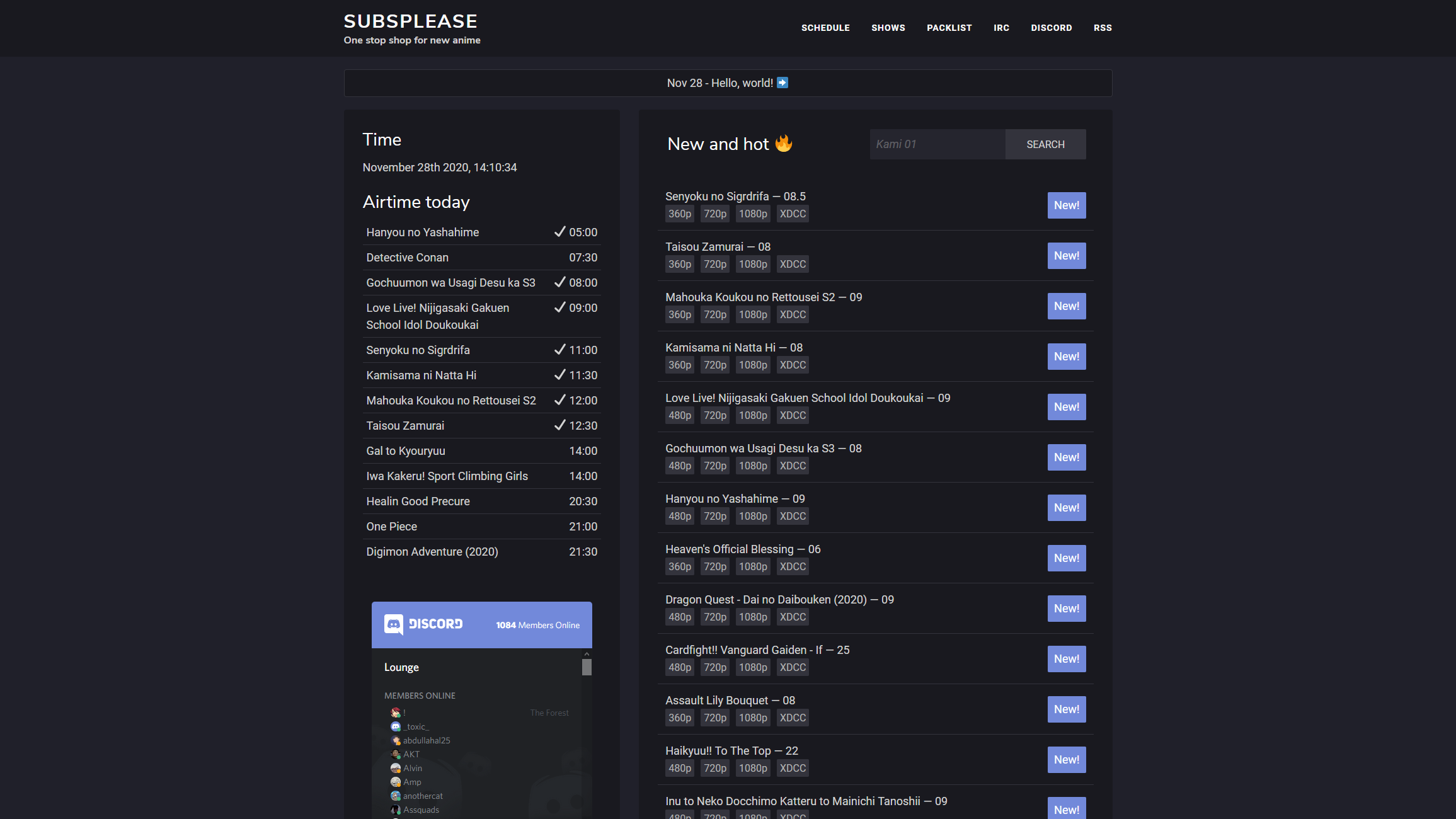This screenshot has width=1456, height=819.
Task: Select 480p for Cardfight!! Vanguard Gaiden 25
Action: (680, 667)
